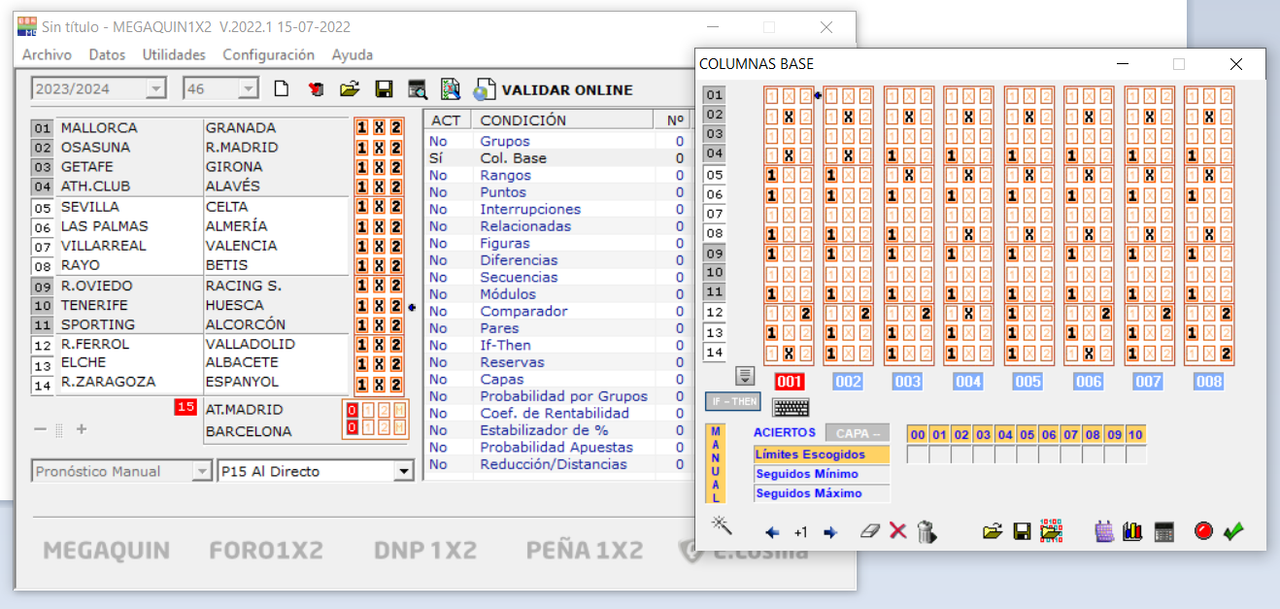Open the Probabilidad Apuestas condition
Screen dimensions: 1280x609
[557, 447]
